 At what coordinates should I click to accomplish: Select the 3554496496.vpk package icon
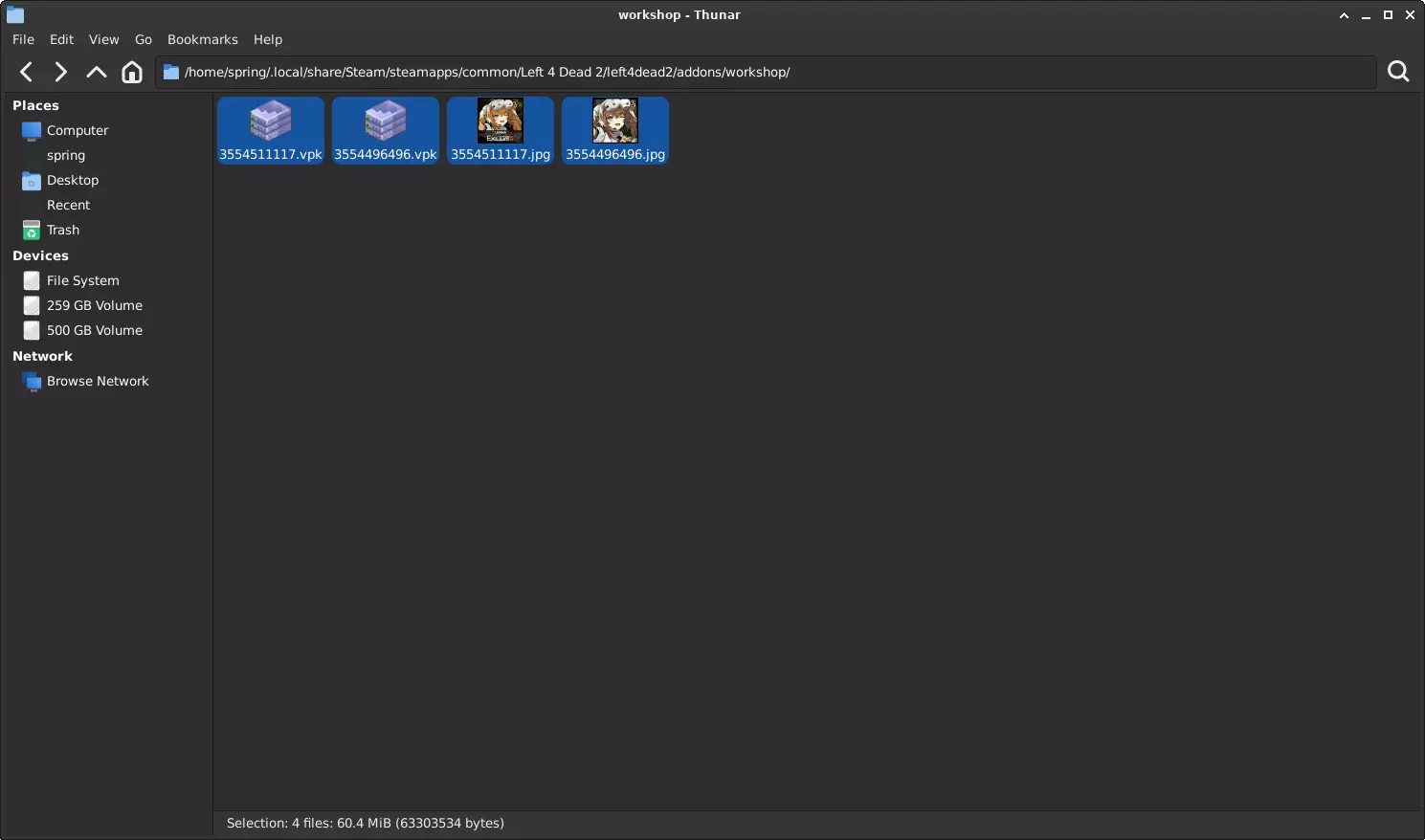pos(386,121)
